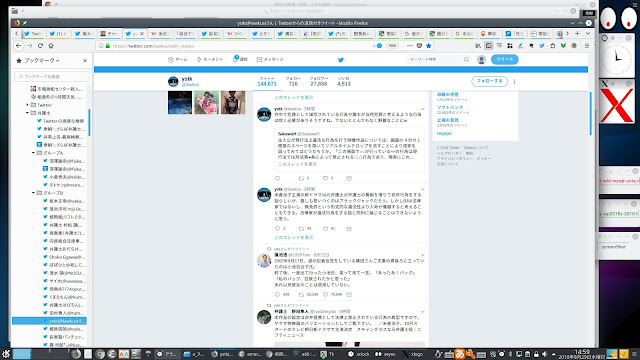640x360 pixels.
Task: Click the xeyes taskbar entry
Action: click(386, 354)
